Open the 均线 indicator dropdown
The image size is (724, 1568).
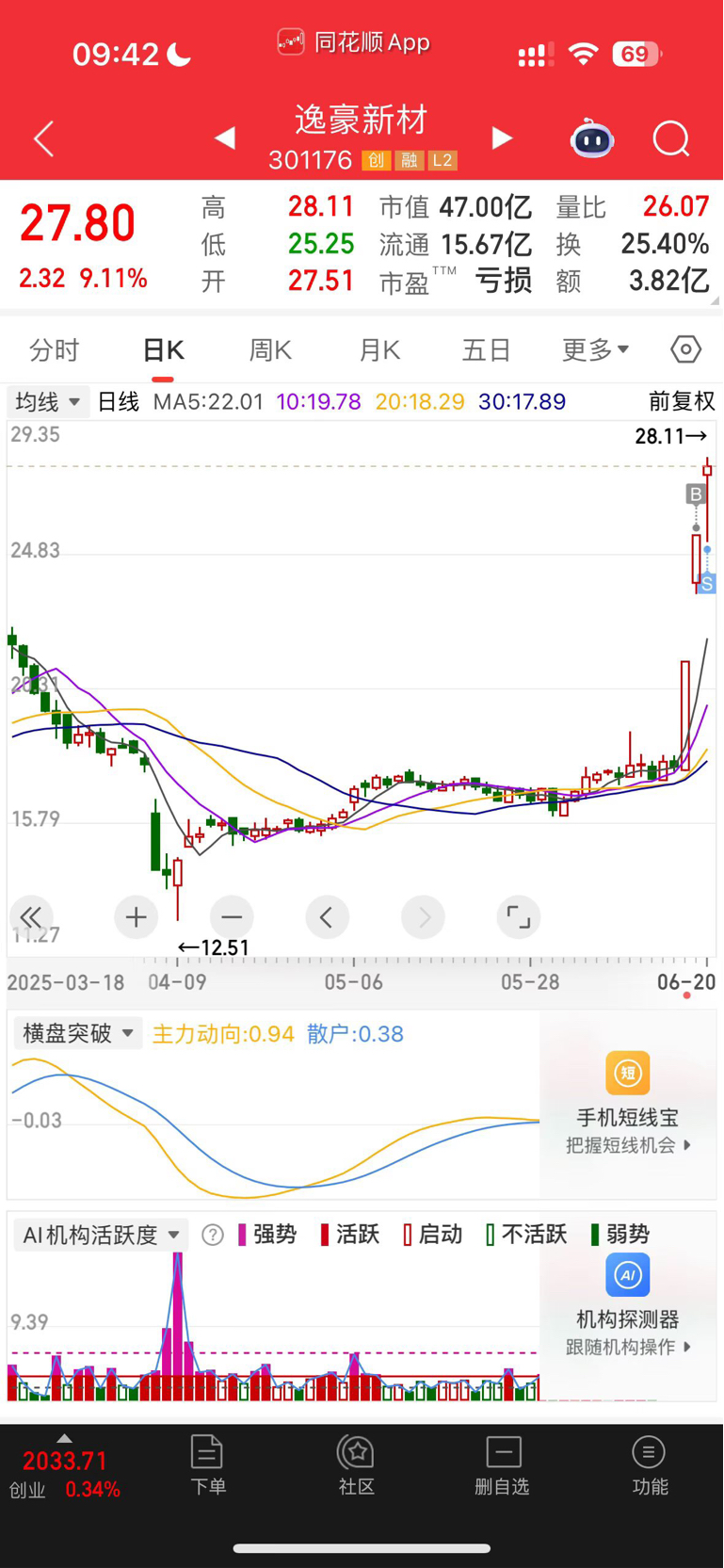click(x=48, y=402)
